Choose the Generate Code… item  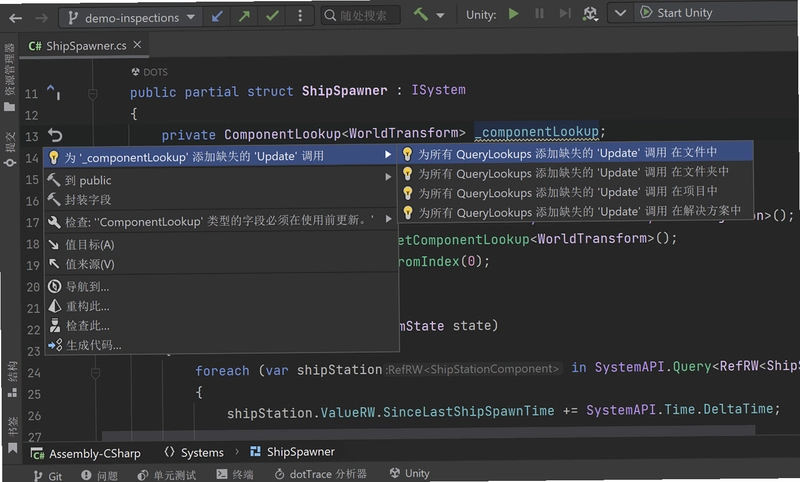coord(220,345)
